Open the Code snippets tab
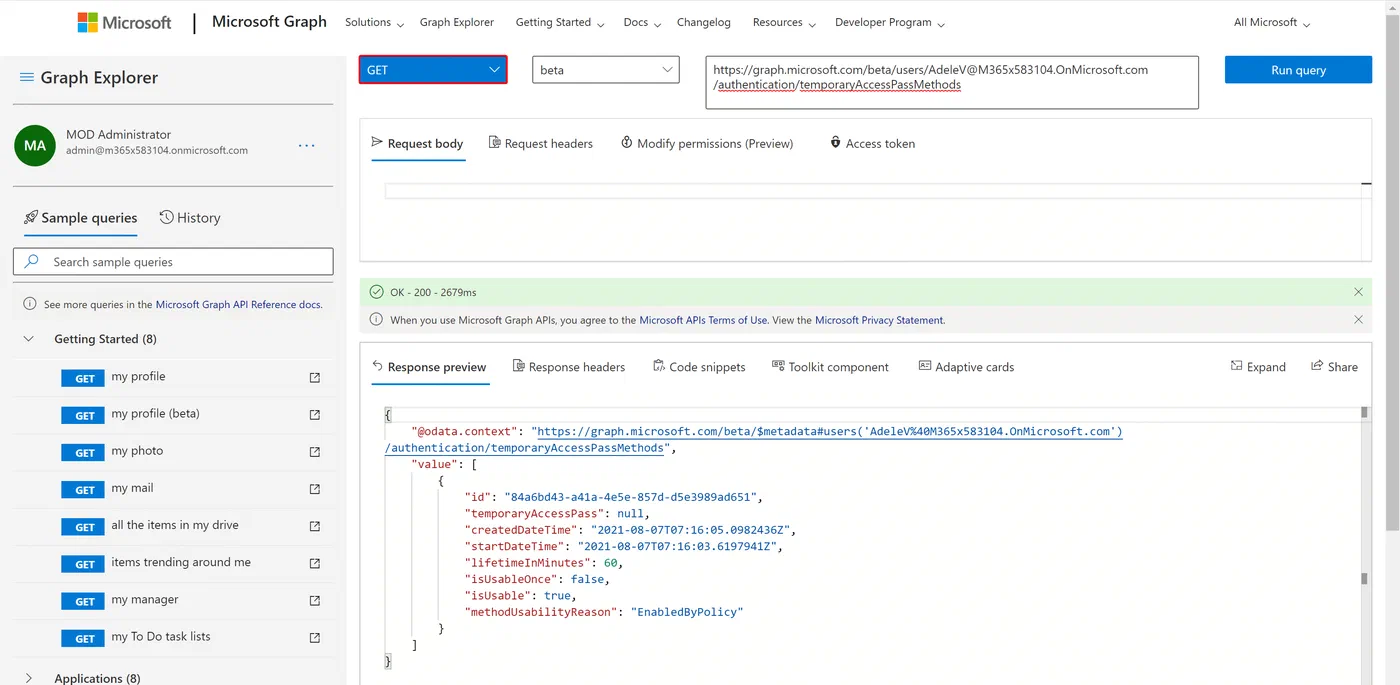 click(699, 367)
